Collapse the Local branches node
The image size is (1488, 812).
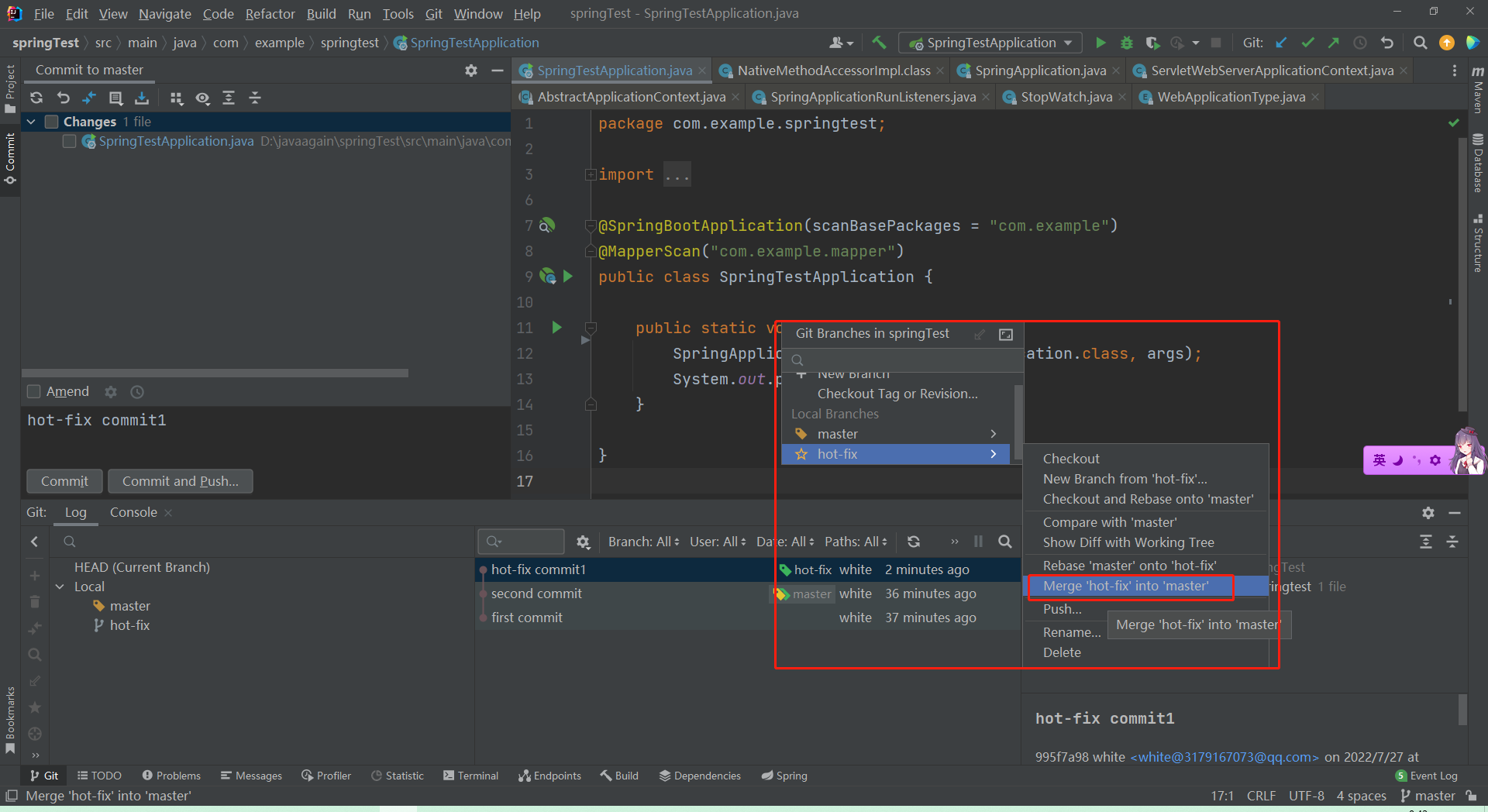click(60, 587)
